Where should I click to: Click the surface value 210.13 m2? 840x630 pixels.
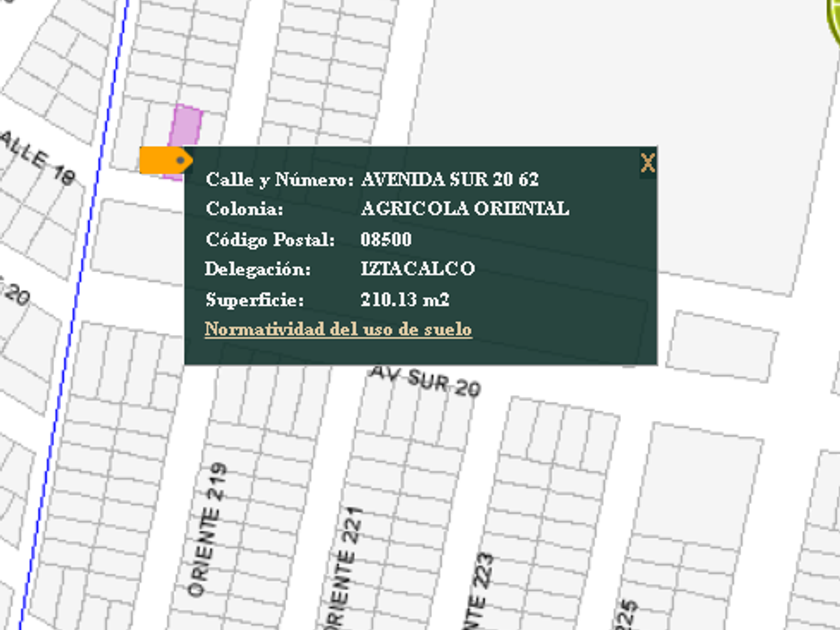pos(405,299)
